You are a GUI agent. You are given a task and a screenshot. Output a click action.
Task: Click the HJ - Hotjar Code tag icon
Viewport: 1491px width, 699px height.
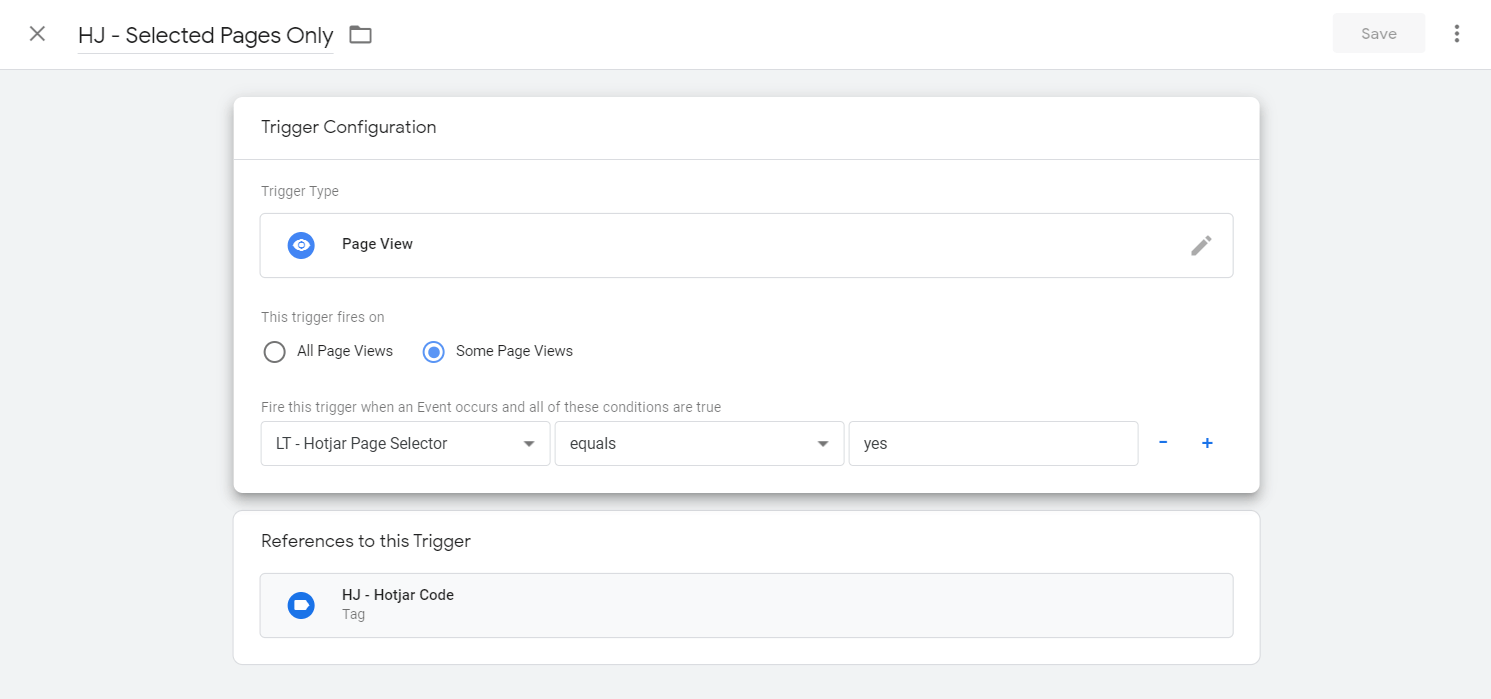(x=301, y=605)
